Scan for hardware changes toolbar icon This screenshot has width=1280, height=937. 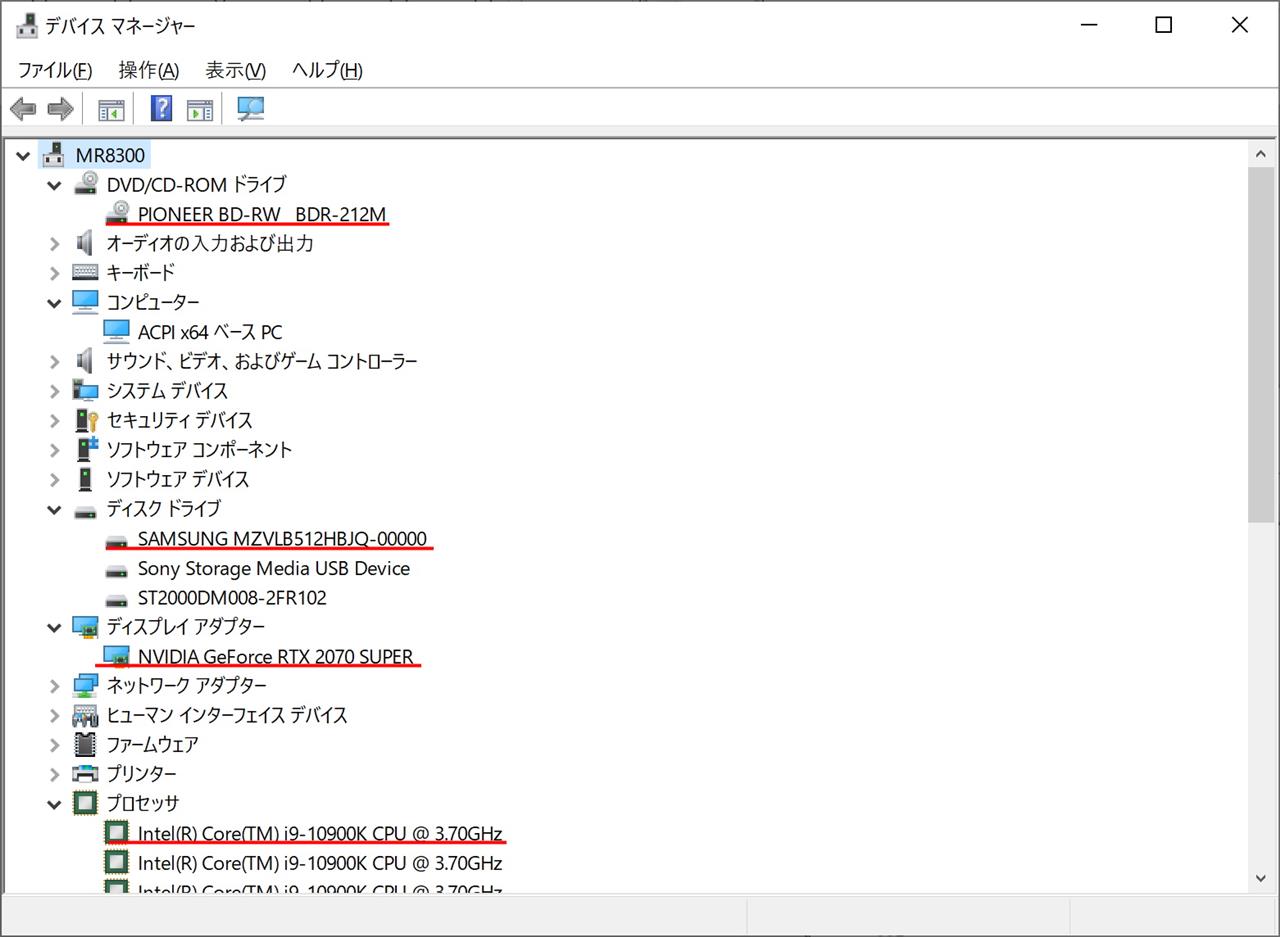[250, 108]
